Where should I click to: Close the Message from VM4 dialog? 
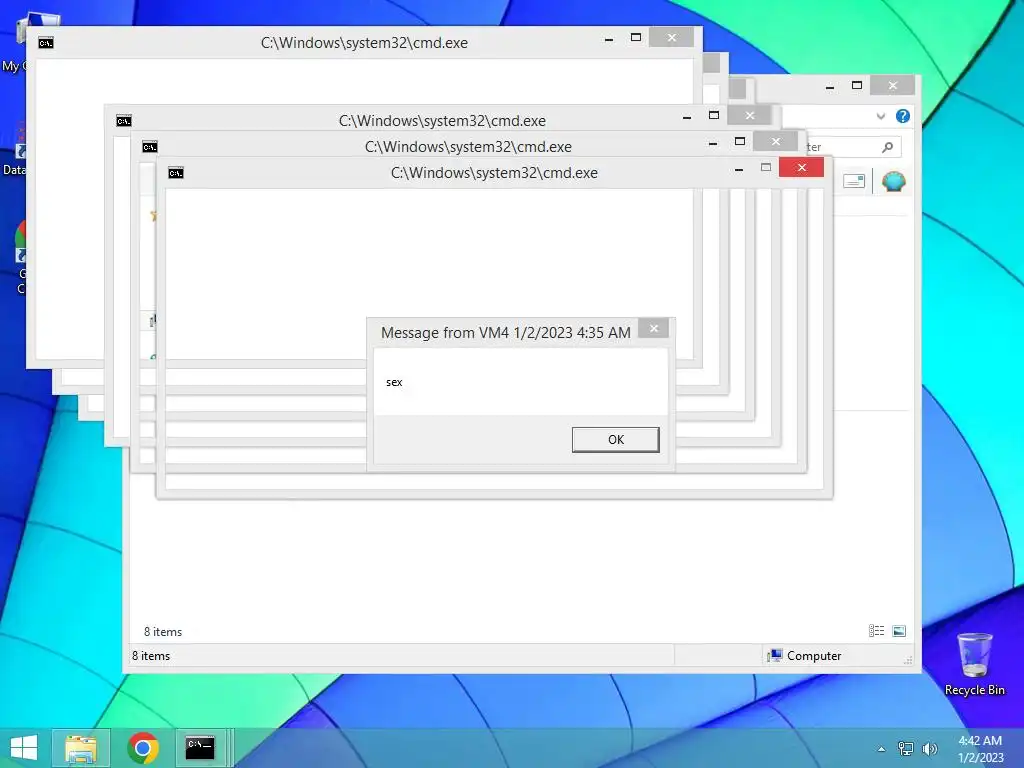coord(654,328)
